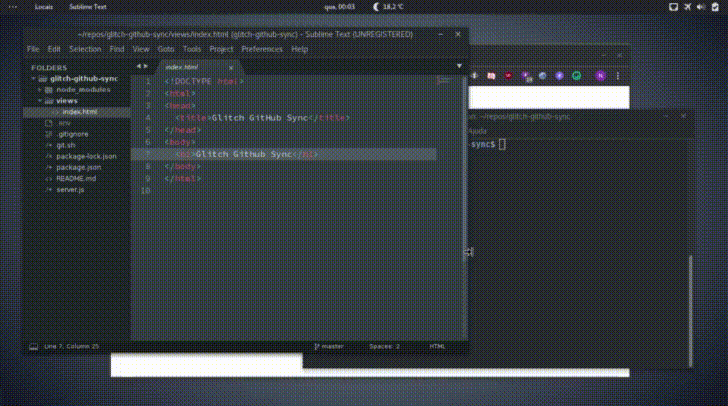Click the closing body tag on line 8

pos(183,166)
